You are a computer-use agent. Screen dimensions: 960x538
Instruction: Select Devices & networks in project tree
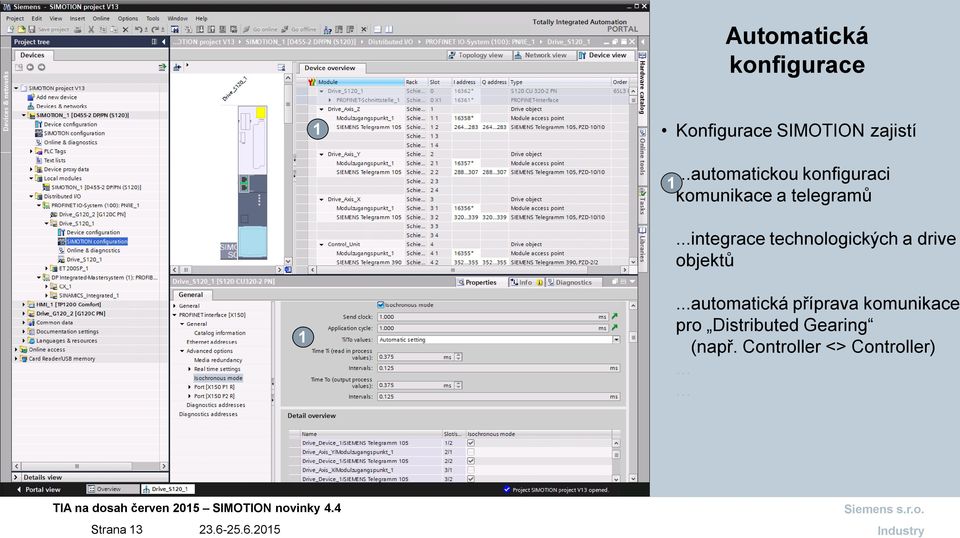coord(61,106)
